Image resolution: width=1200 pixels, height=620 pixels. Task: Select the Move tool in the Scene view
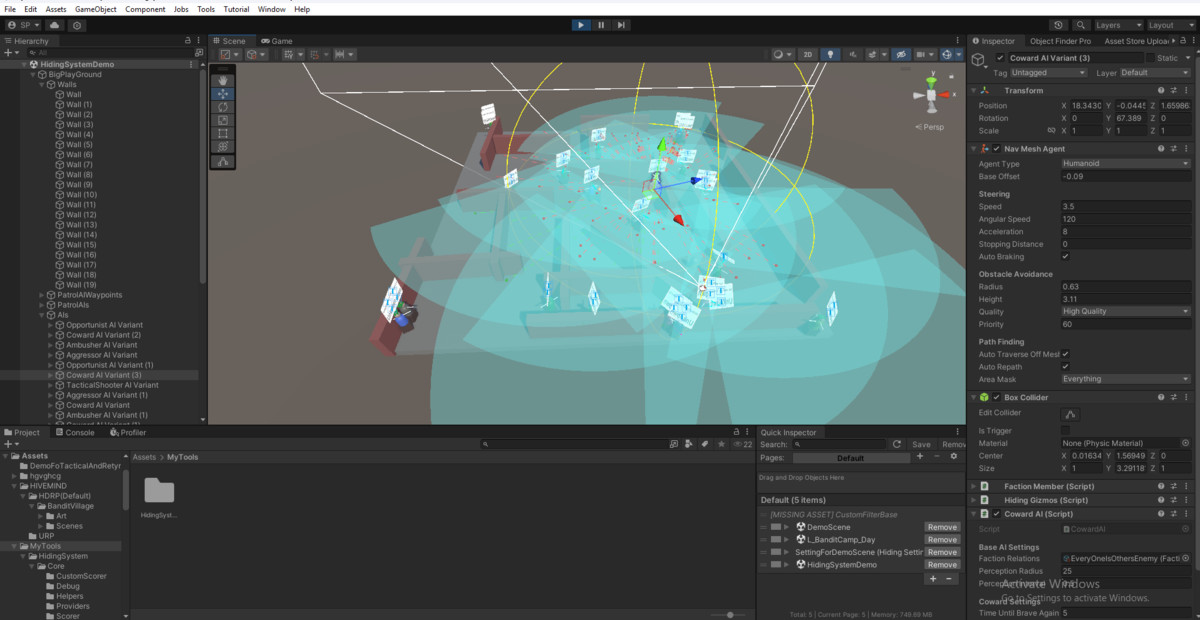pyautogui.click(x=223, y=93)
